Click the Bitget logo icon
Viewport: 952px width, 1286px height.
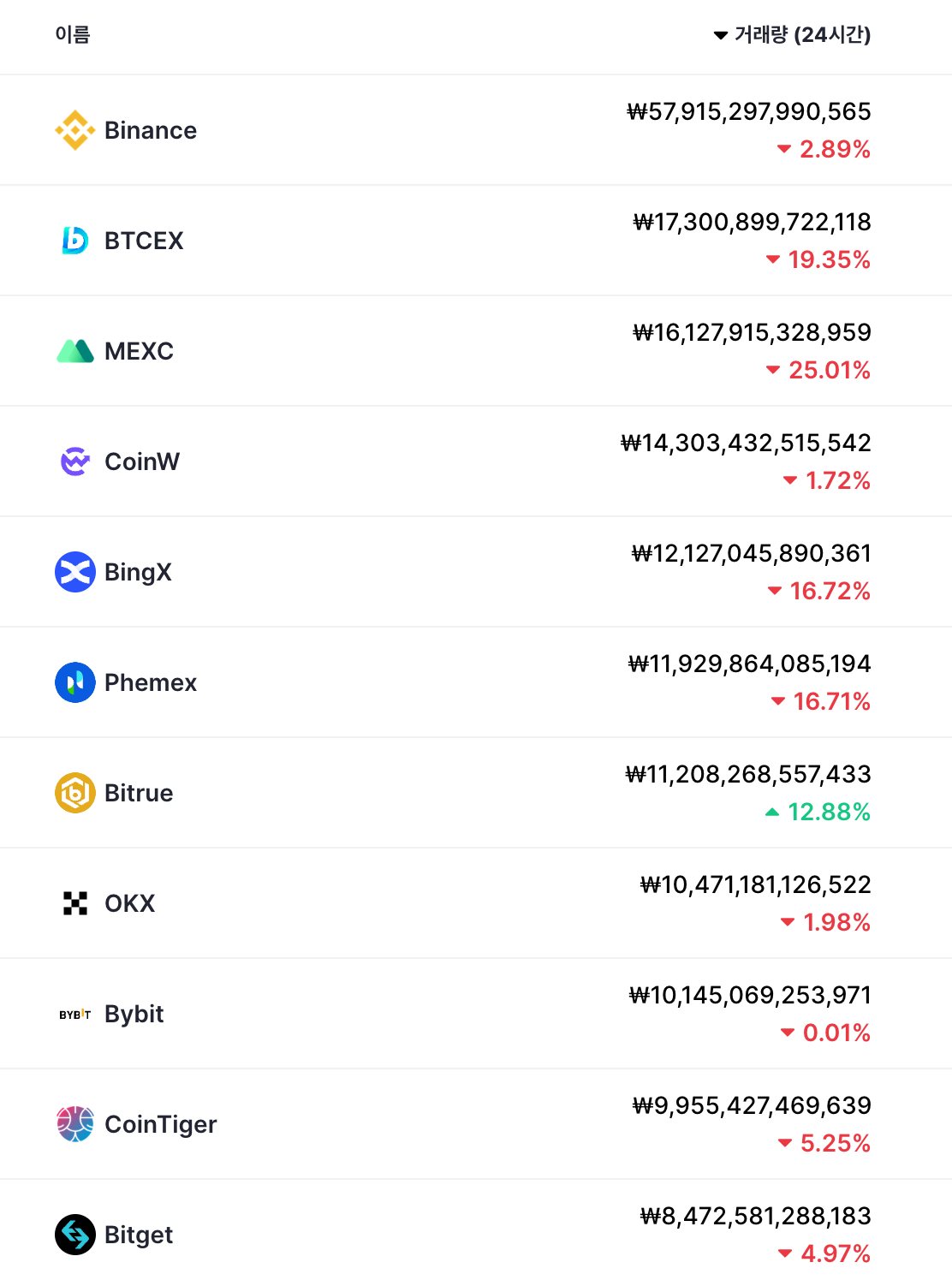(x=75, y=1235)
